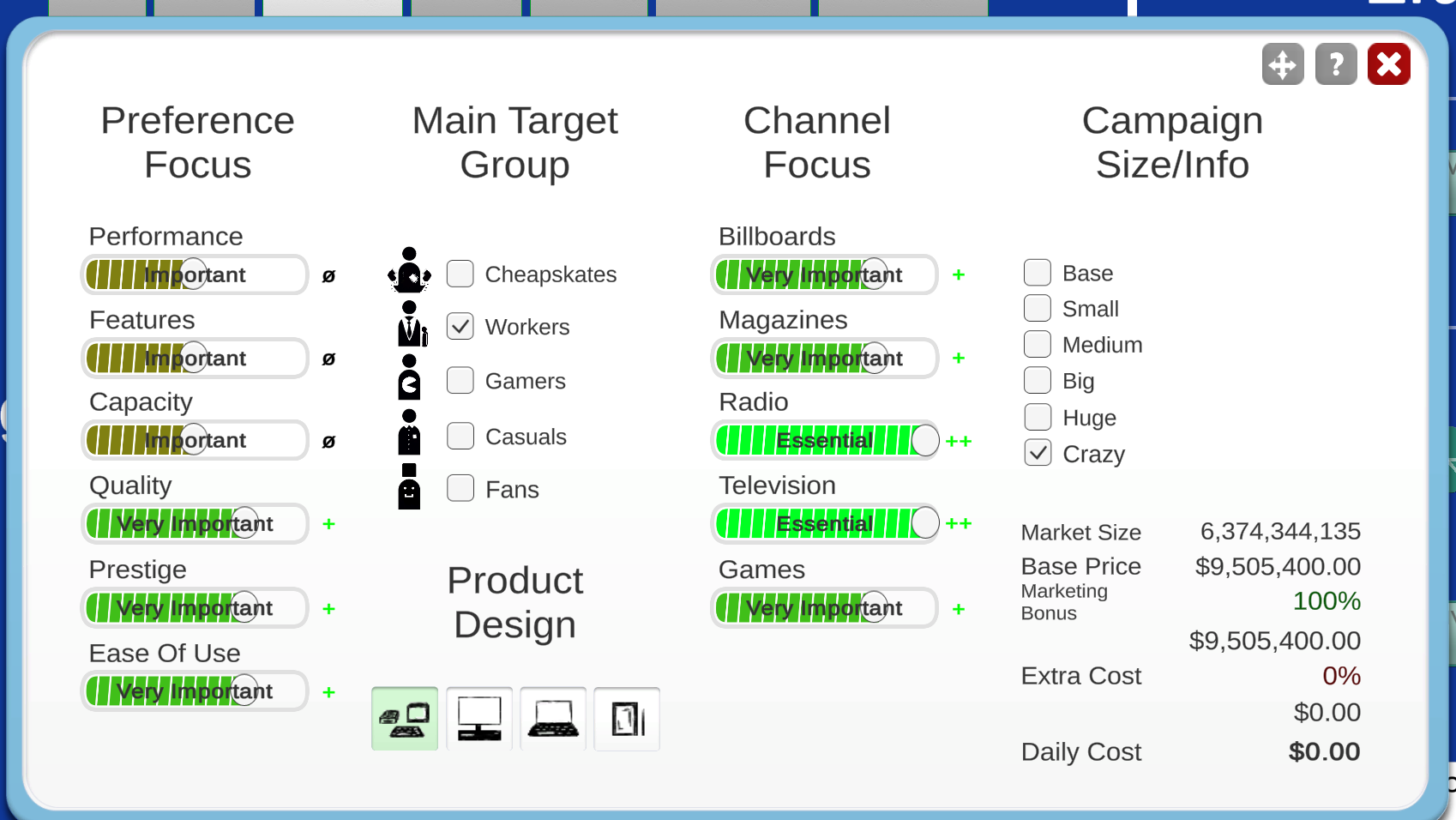Set the Magazines channel focus slider

(x=825, y=358)
